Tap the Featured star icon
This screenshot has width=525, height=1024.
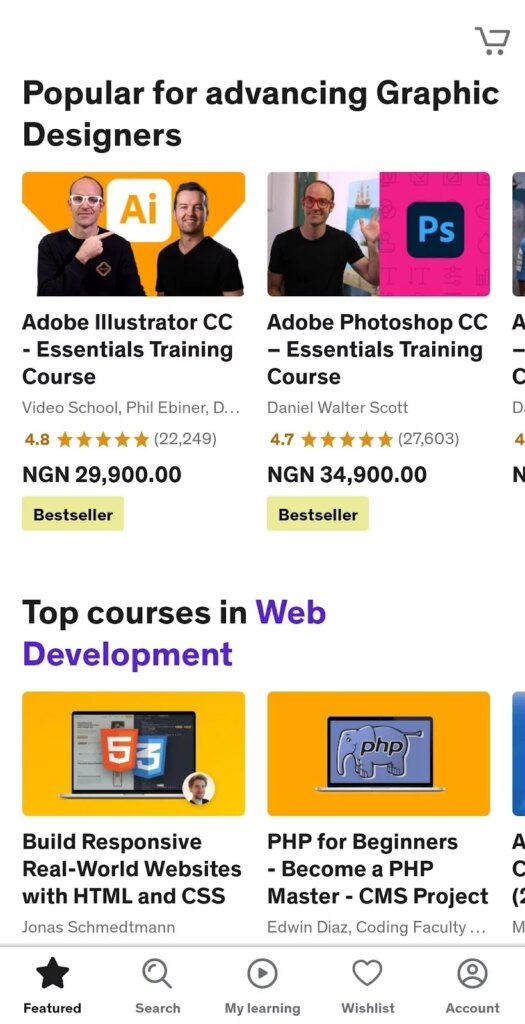tap(52, 974)
